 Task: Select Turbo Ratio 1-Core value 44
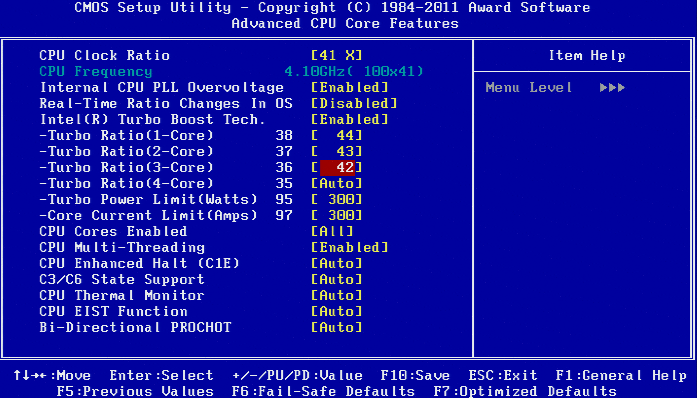tap(336, 136)
